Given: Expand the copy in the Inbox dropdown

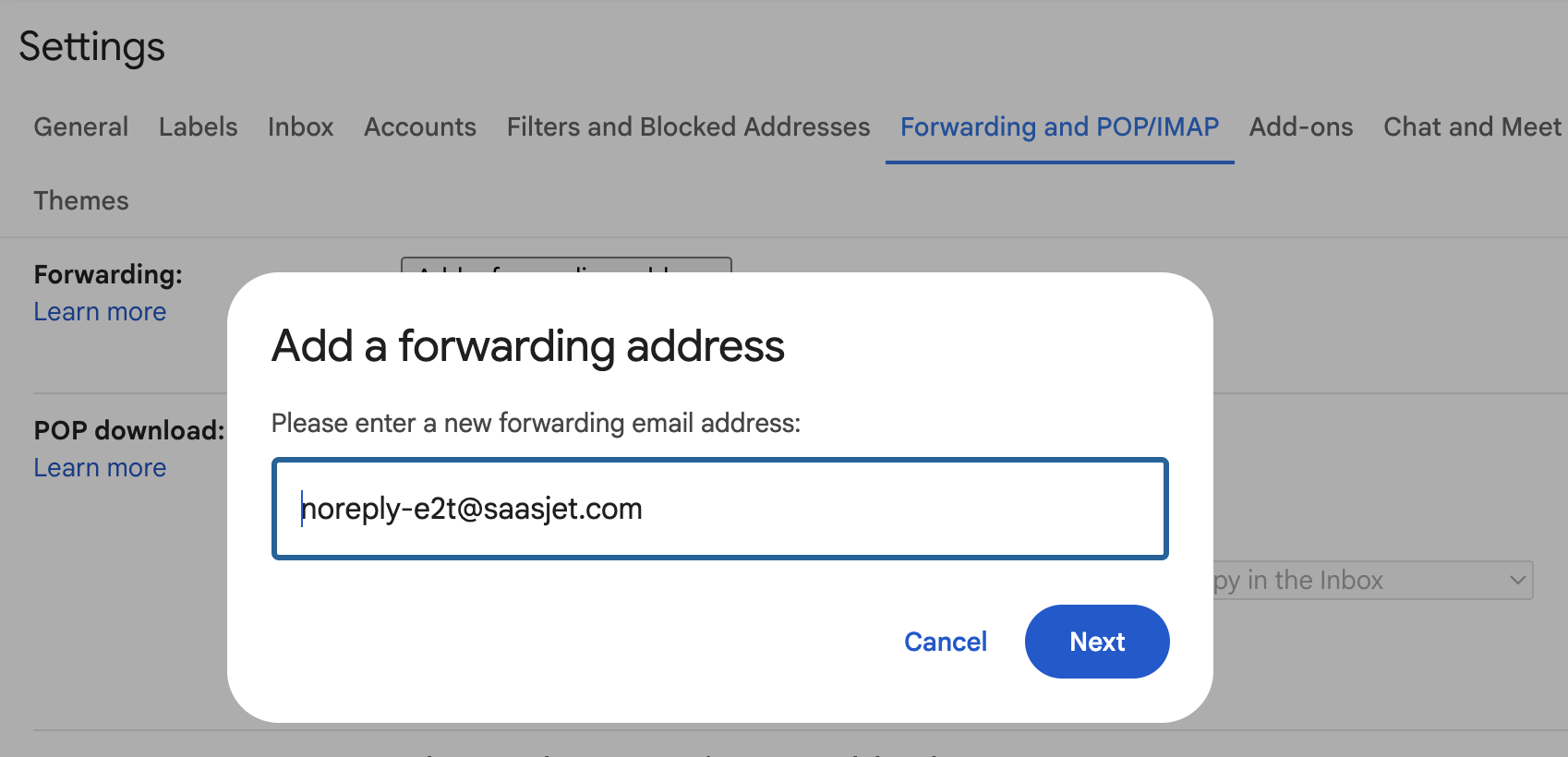Looking at the screenshot, I should click(1372, 581).
